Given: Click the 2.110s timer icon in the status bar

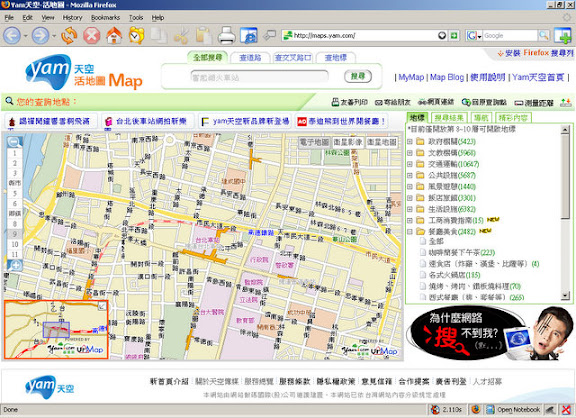Looking at the screenshot, I should [x=435, y=409].
